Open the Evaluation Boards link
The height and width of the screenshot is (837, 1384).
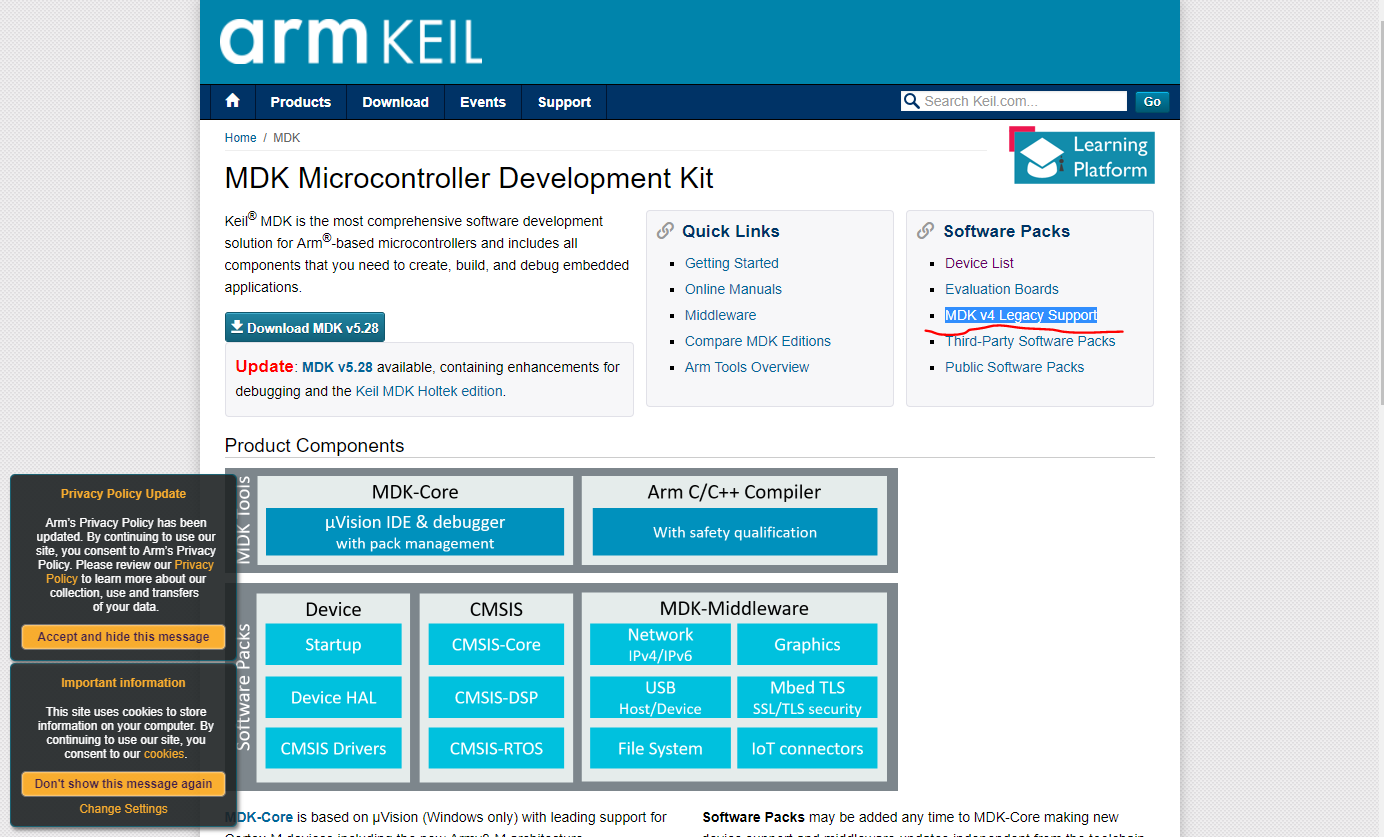[1002, 289]
